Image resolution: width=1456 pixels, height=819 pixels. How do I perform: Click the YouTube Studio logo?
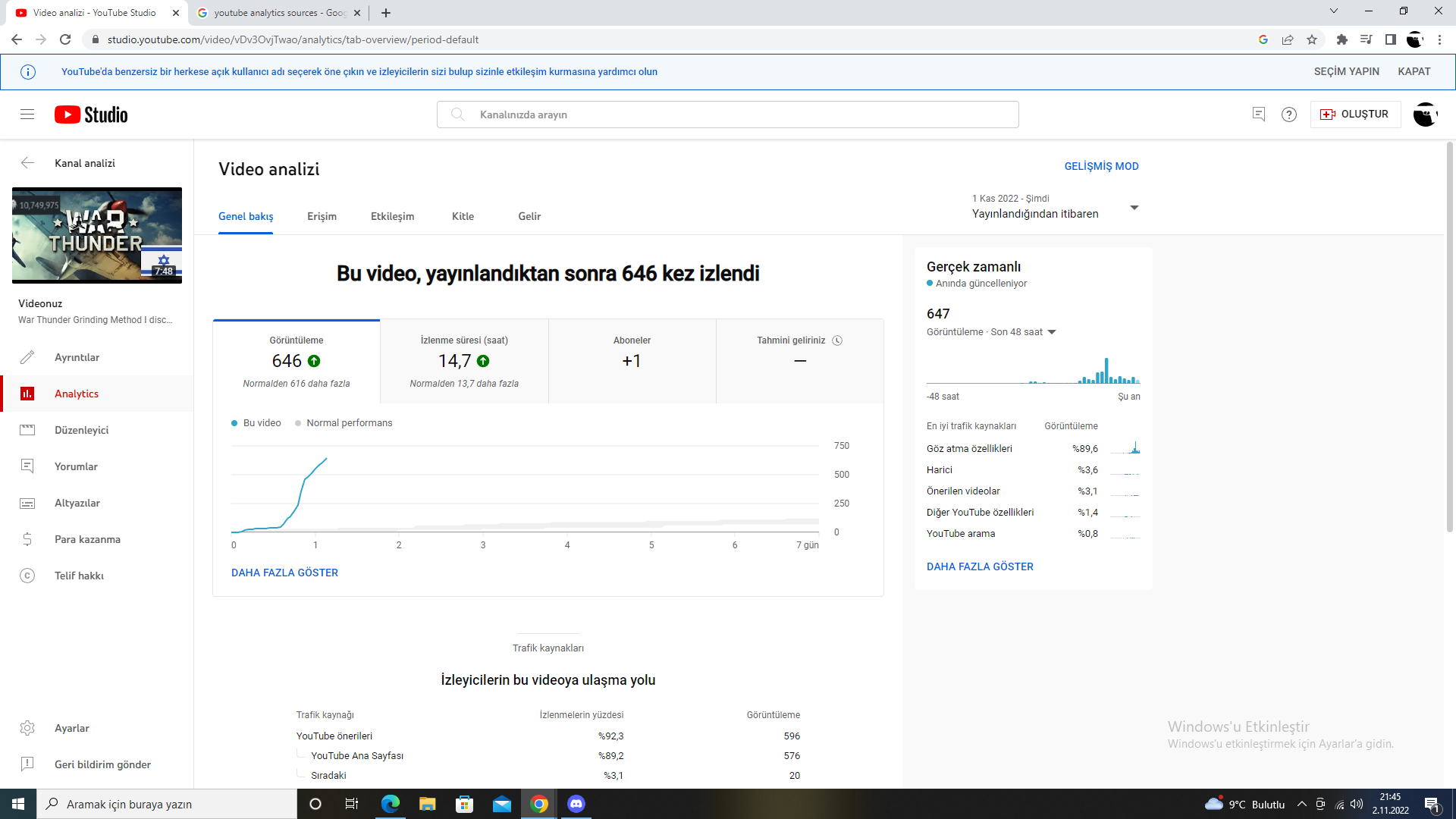[91, 115]
